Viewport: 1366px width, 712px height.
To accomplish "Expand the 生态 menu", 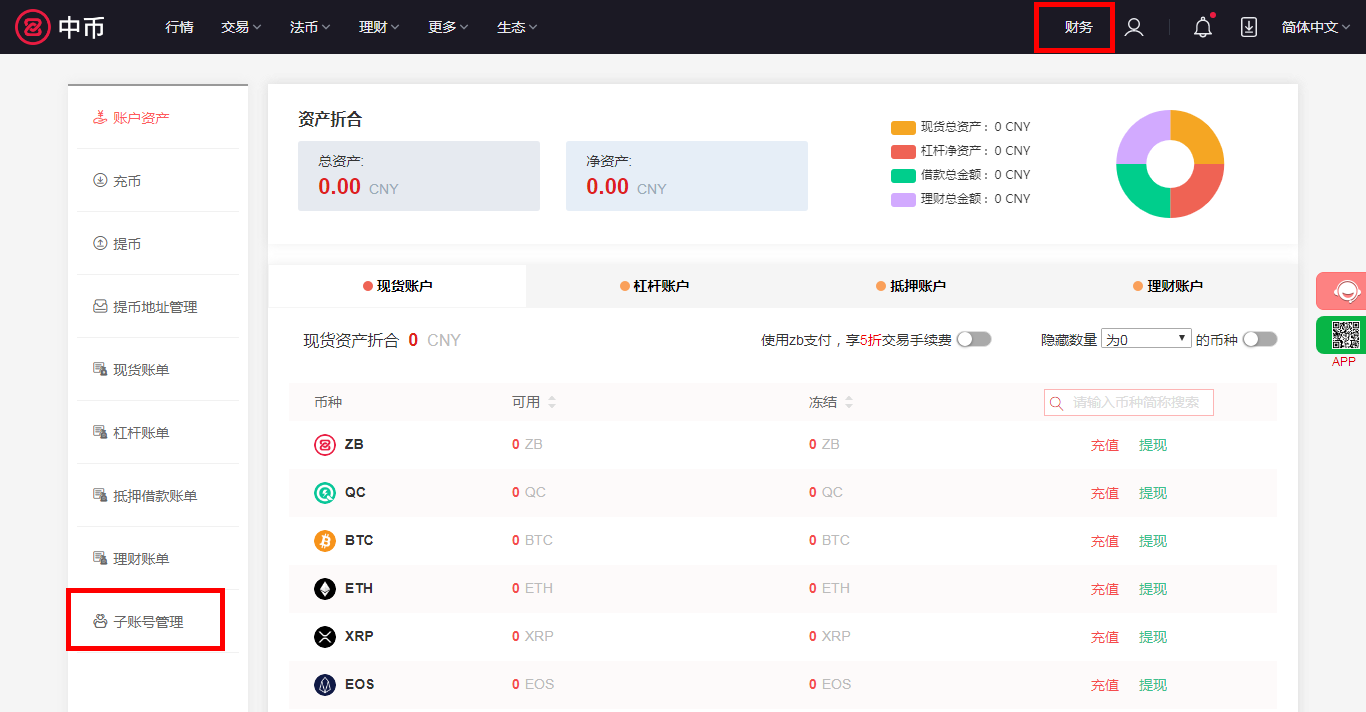I will click(x=517, y=27).
